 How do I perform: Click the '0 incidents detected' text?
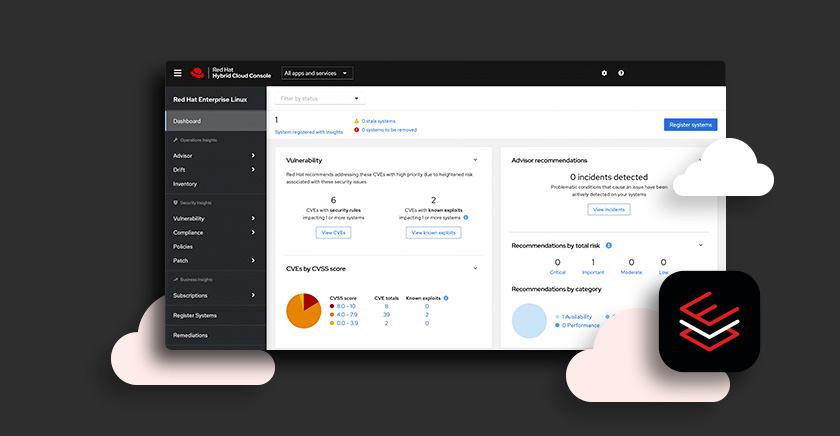pos(609,177)
